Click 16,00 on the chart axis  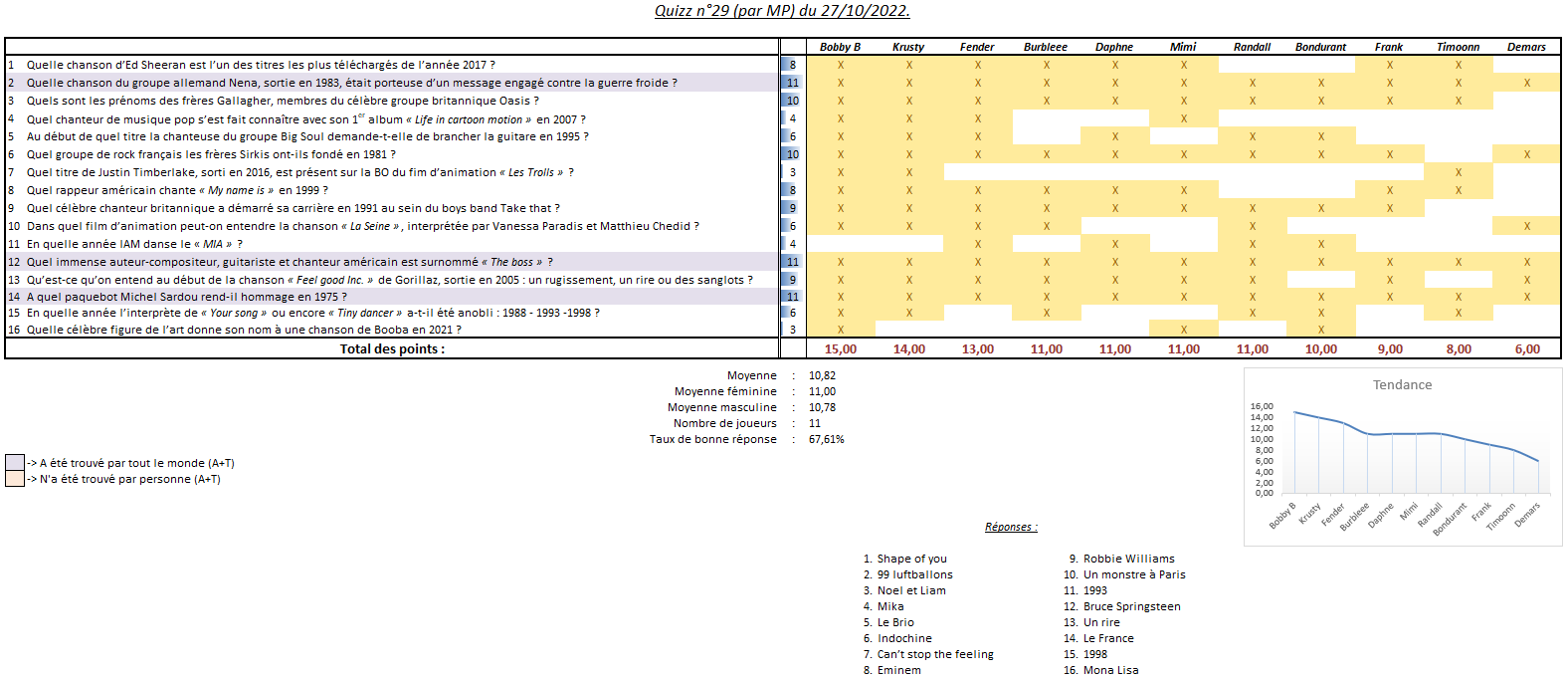click(x=1262, y=406)
